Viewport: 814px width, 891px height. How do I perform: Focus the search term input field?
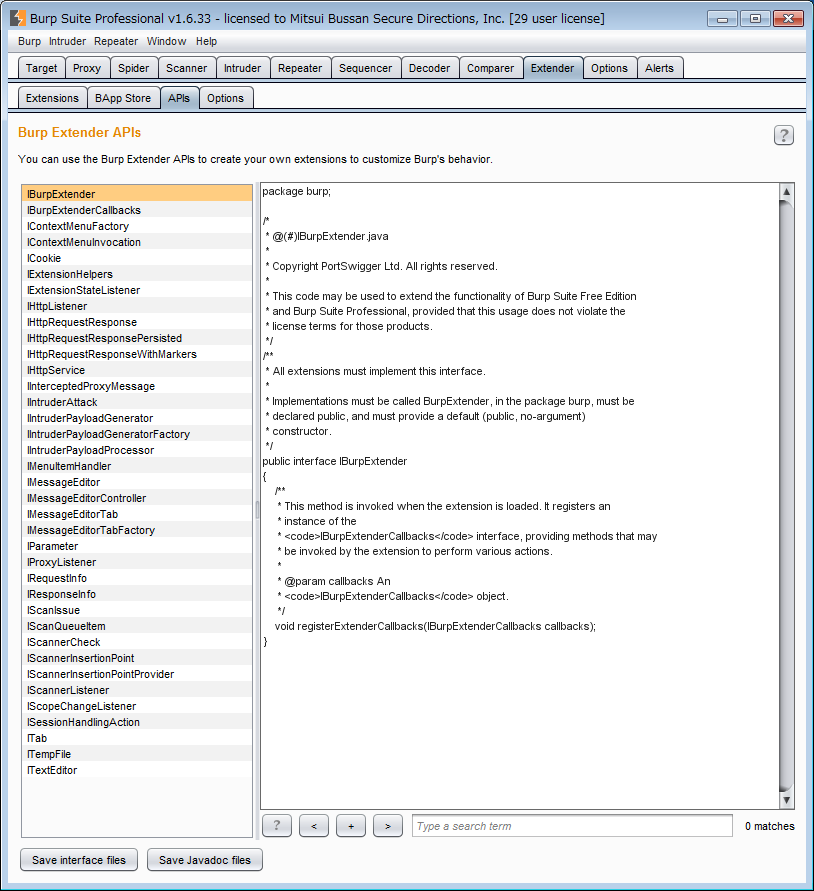(572, 826)
